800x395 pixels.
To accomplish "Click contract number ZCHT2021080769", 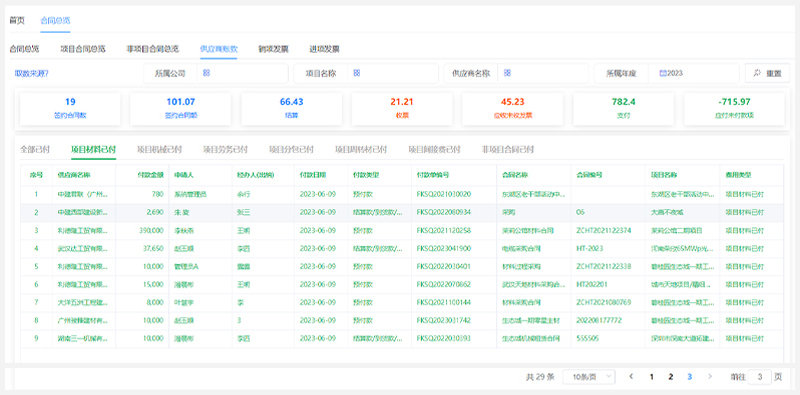I will pyautogui.click(x=604, y=302).
